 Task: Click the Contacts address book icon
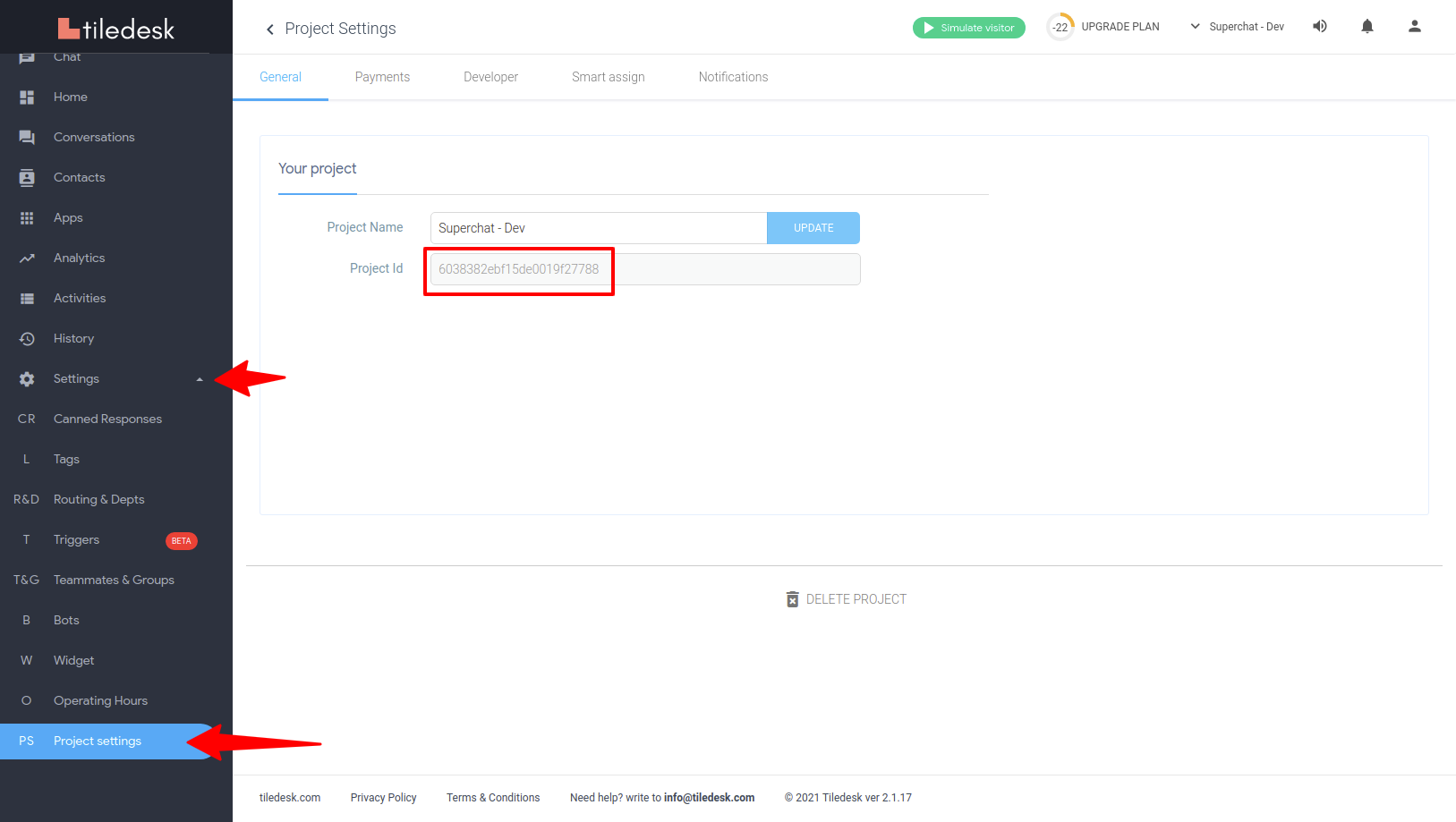pyautogui.click(x=27, y=177)
